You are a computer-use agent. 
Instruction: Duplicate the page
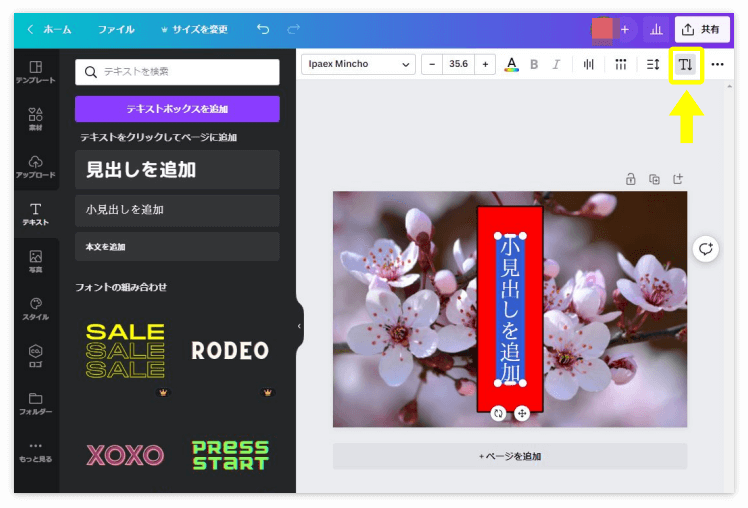(654, 179)
